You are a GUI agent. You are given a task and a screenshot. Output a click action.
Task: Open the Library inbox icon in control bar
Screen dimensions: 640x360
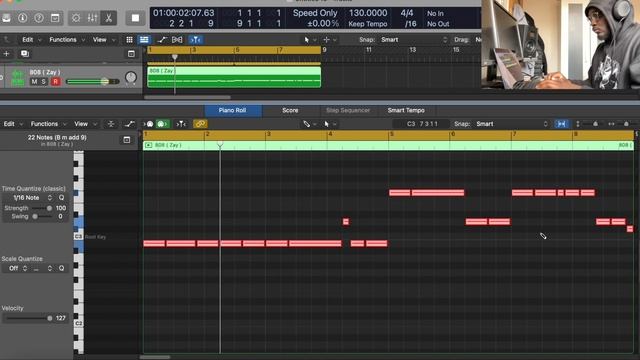coord(6,18)
